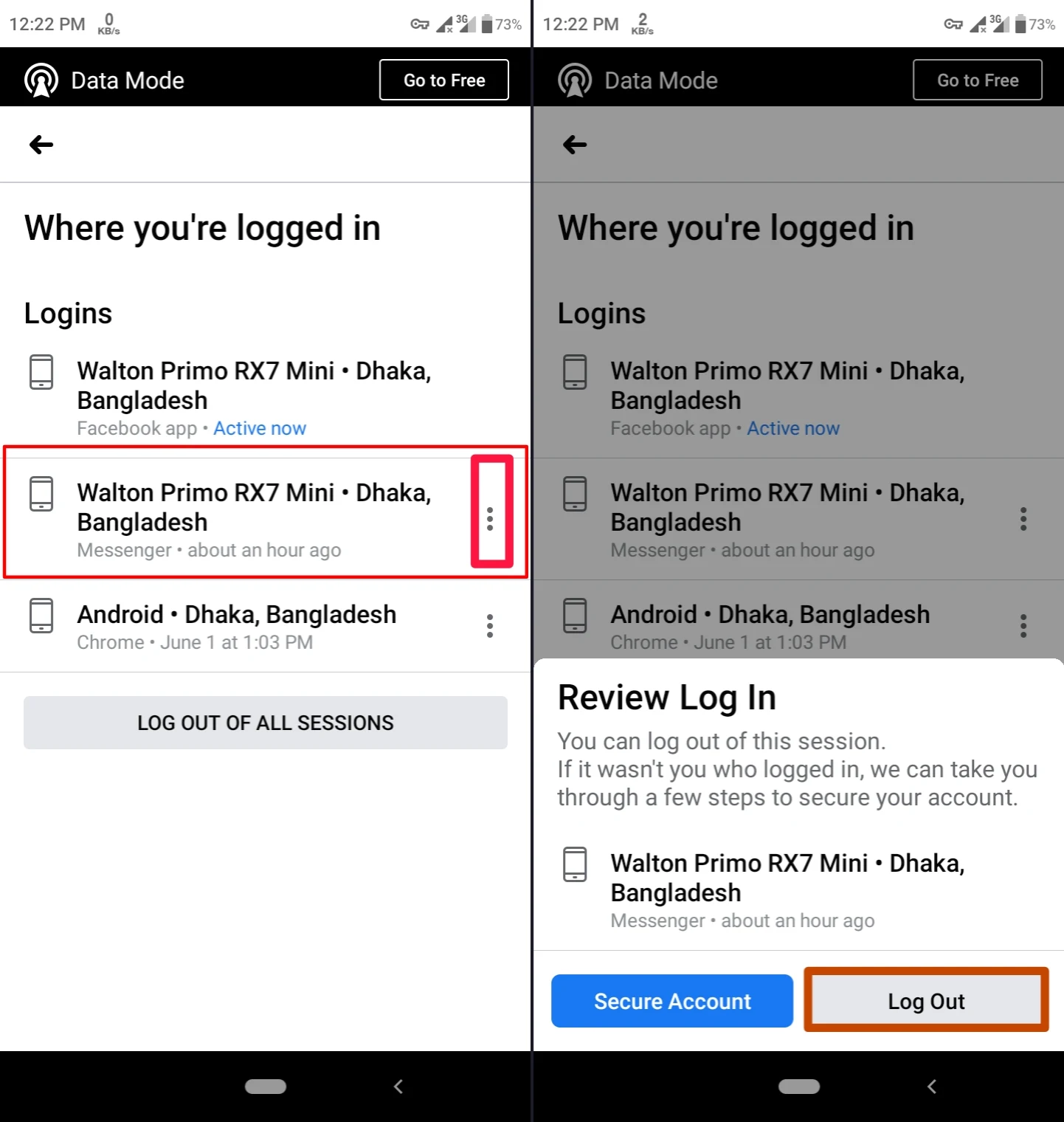Viewport: 1064px width, 1122px height.
Task: Tap Data Mode broadcast icon on left screen
Action: 41,80
